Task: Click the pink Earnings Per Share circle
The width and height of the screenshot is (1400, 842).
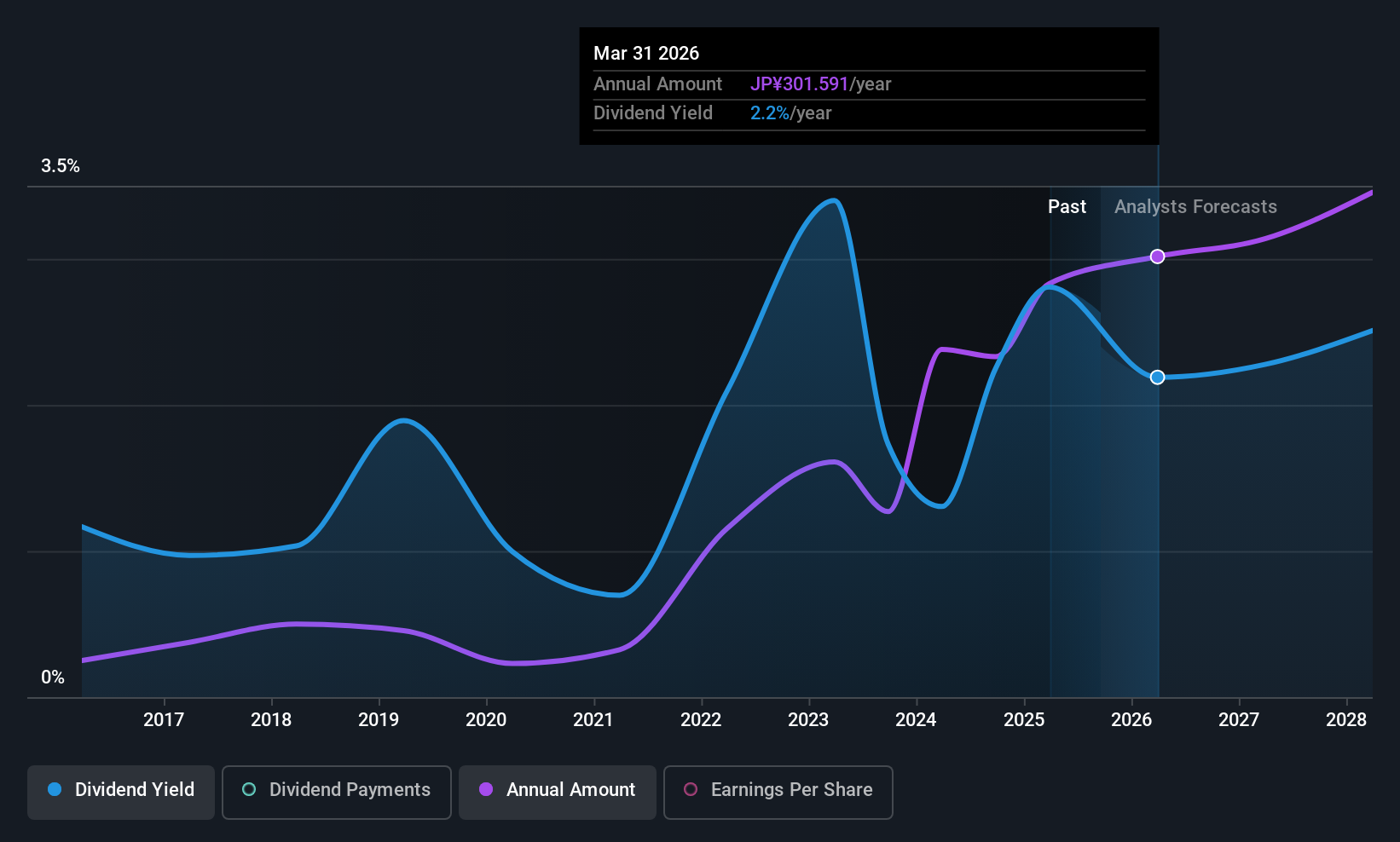Action: pos(691,789)
